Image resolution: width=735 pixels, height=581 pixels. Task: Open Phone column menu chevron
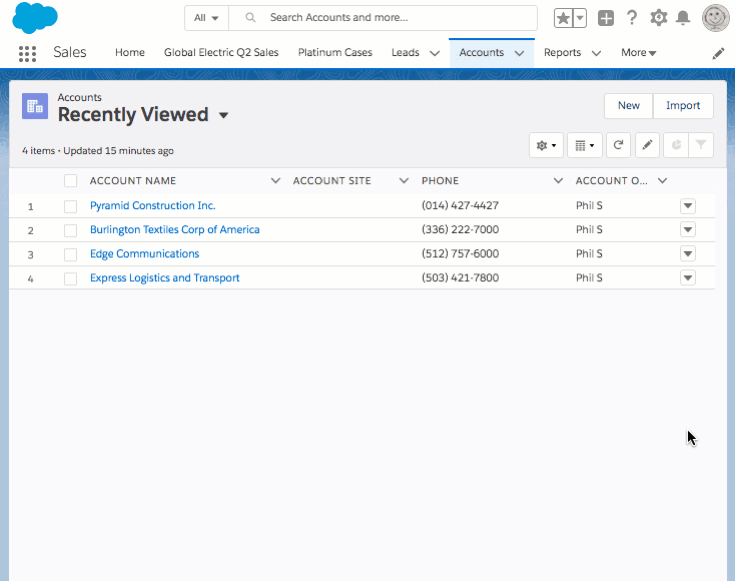pos(558,181)
